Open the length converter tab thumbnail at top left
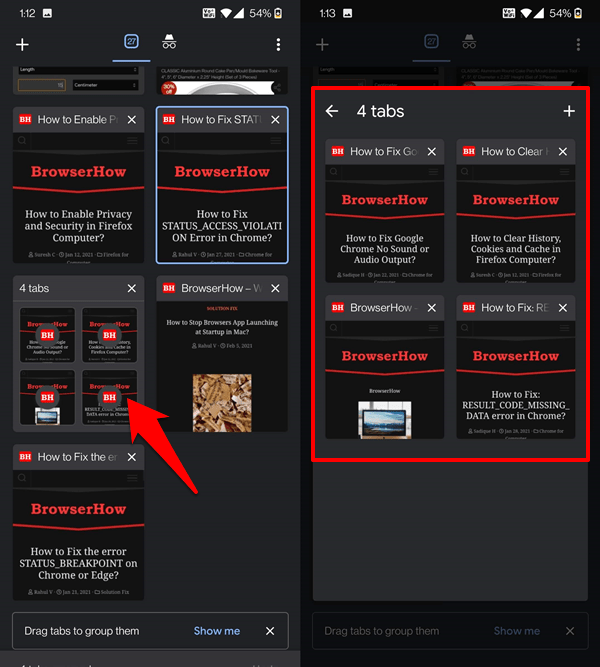600x667 pixels. click(78, 80)
